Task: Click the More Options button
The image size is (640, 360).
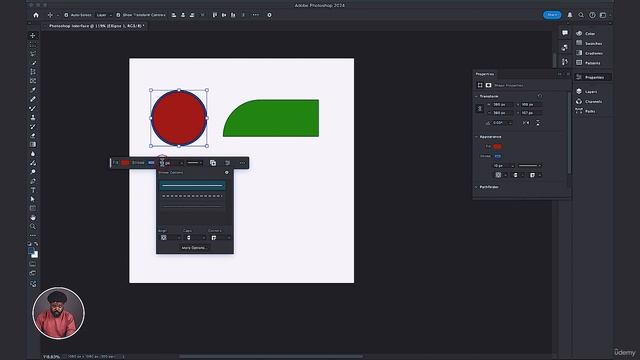Action: pos(193,248)
